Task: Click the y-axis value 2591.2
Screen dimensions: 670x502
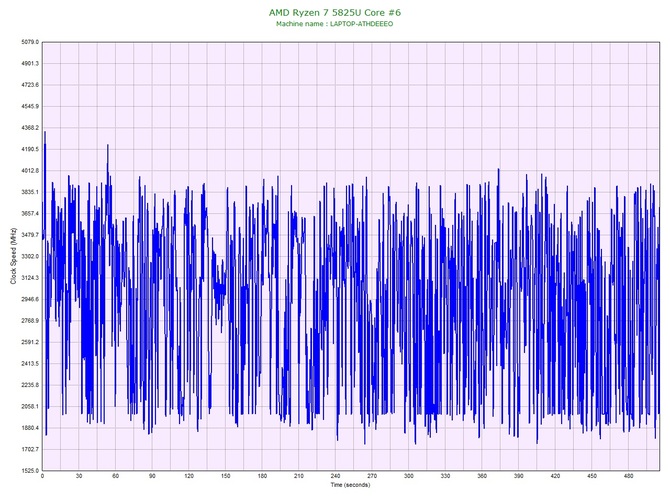Action: coord(30,342)
